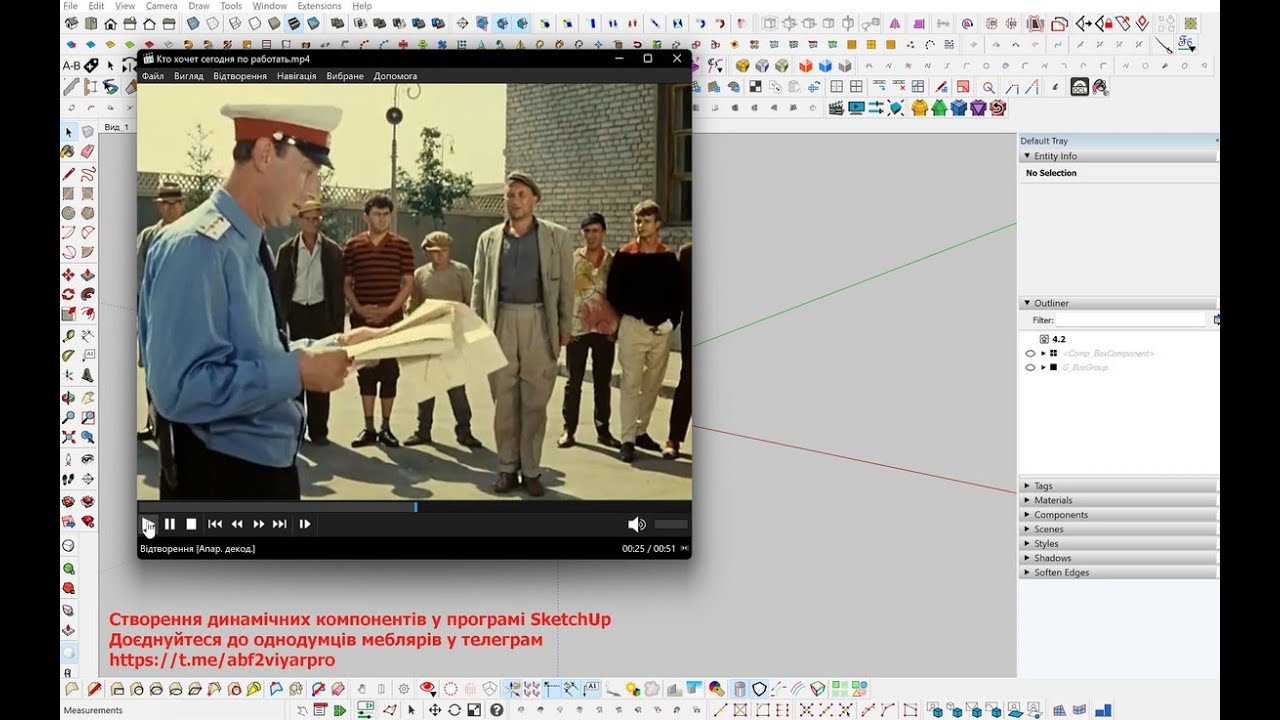The height and width of the screenshot is (720, 1280).
Task: Expand the G_BoxGroup tree node
Action: point(1043,368)
